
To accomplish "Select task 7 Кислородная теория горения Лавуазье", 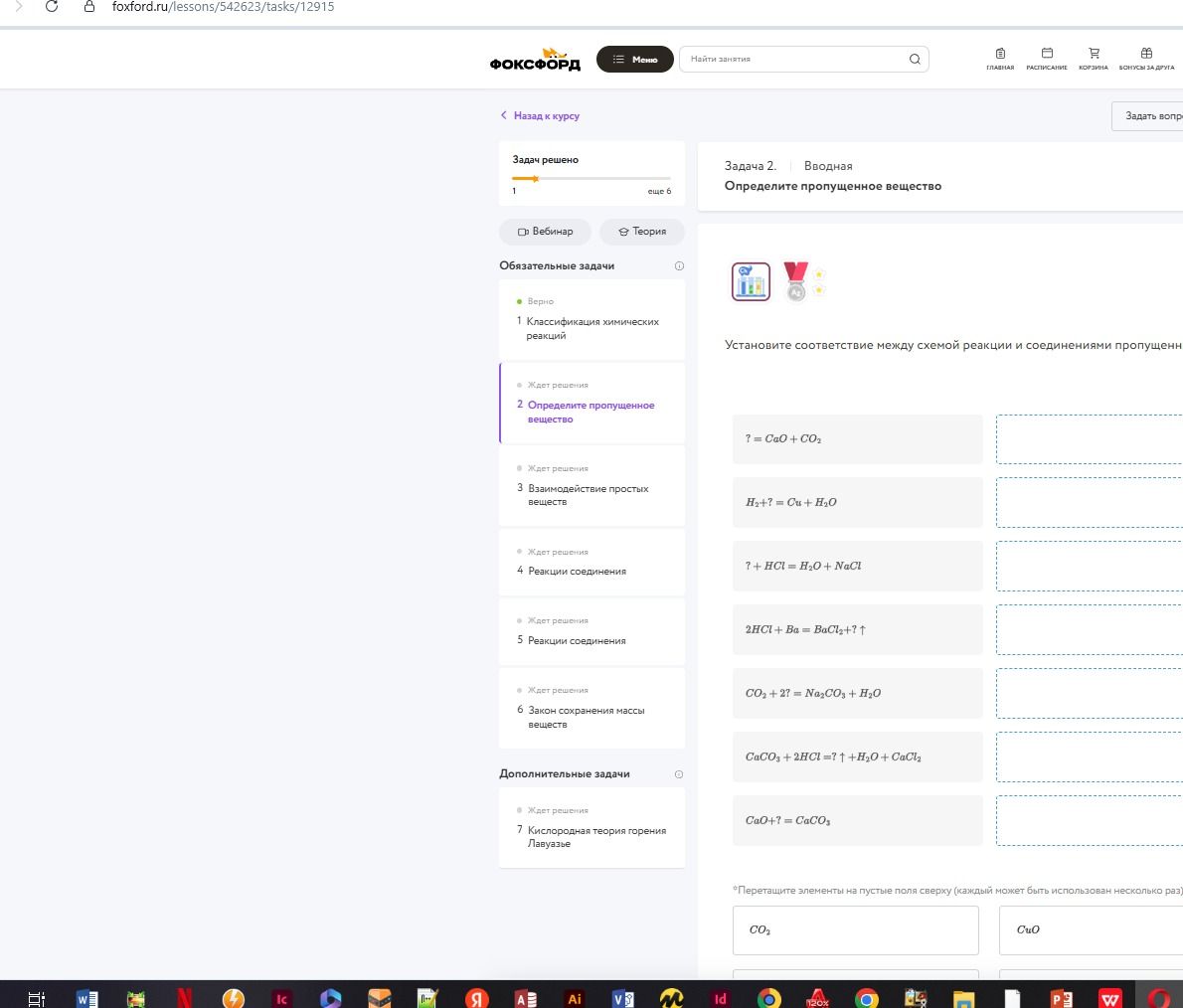I will [592, 828].
